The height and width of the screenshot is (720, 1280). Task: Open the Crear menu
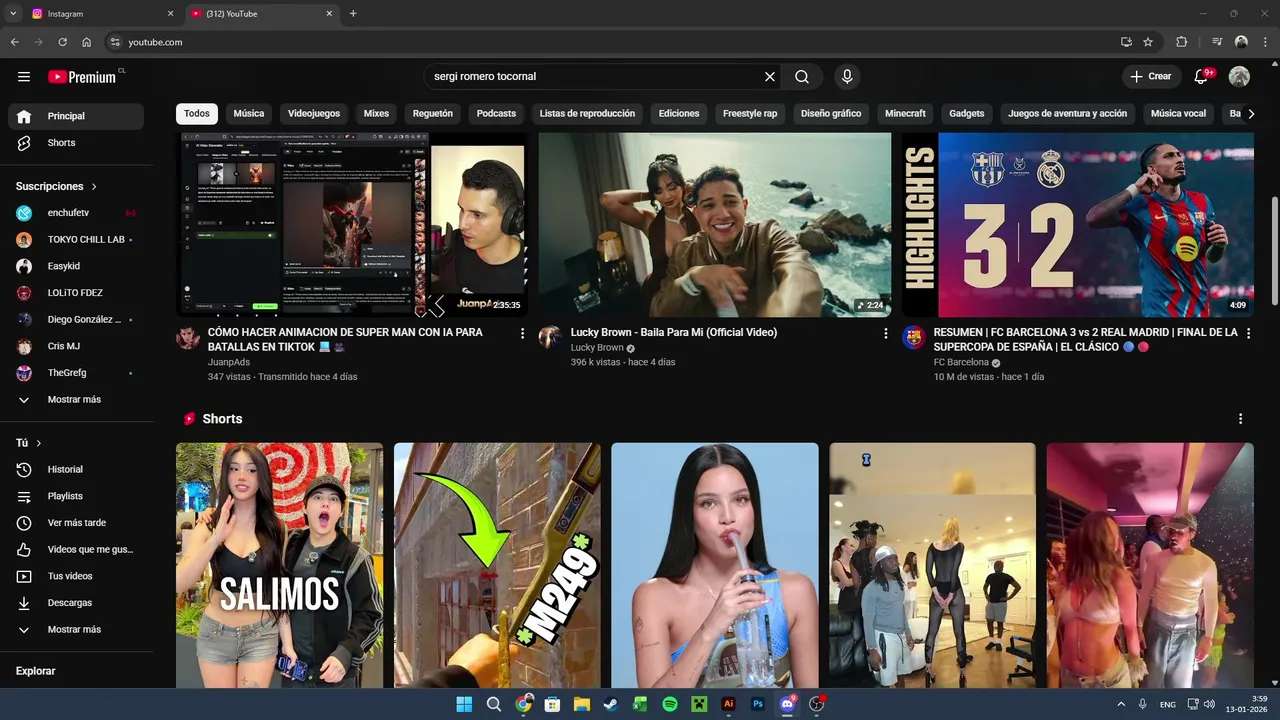[1151, 77]
